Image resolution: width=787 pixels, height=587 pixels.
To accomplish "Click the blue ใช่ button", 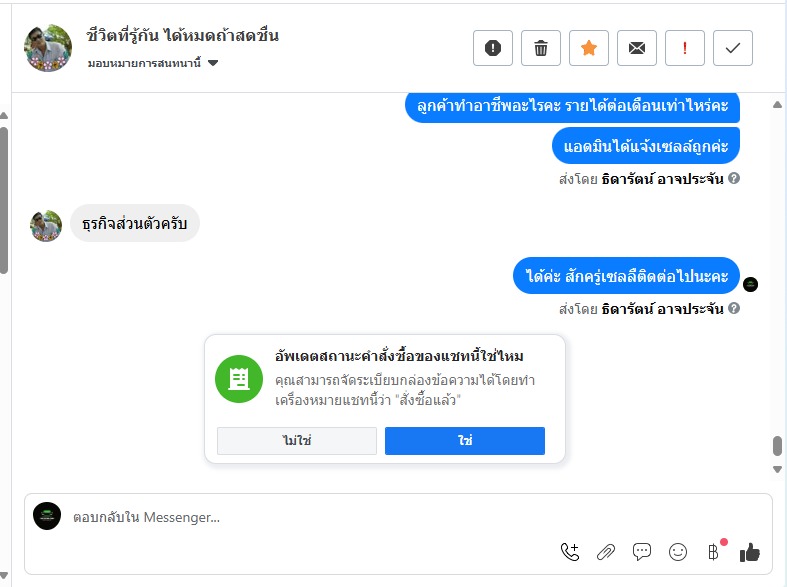I will click(465, 441).
